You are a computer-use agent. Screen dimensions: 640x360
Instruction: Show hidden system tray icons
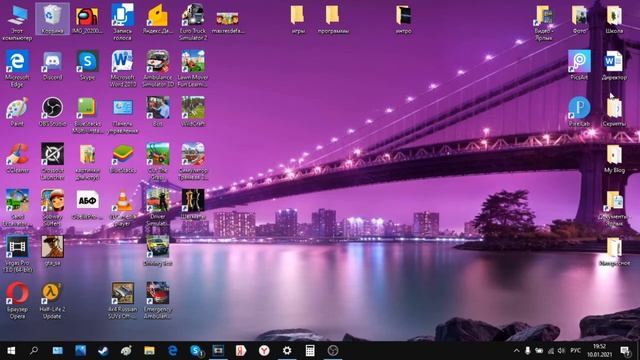516,351
